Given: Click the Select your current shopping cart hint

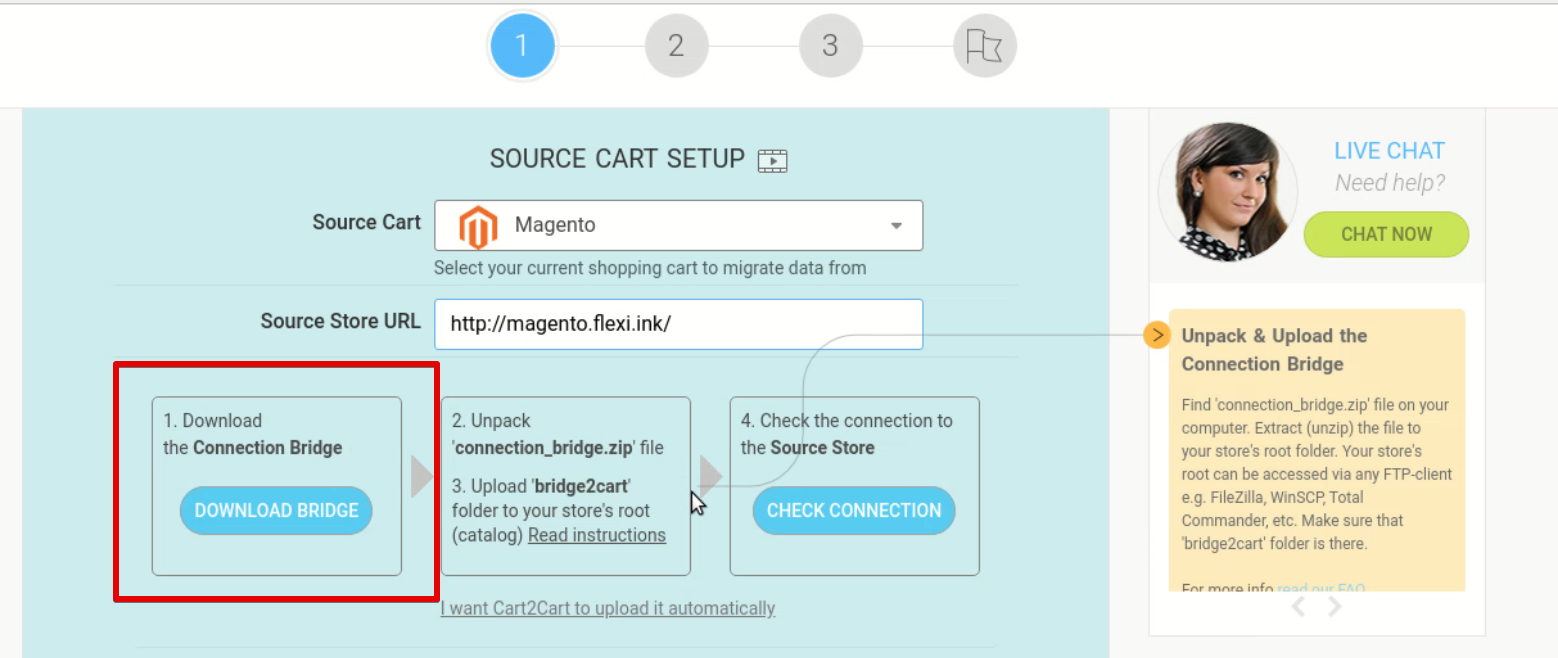Looking at the screenshot, I should tap(650, 268).
